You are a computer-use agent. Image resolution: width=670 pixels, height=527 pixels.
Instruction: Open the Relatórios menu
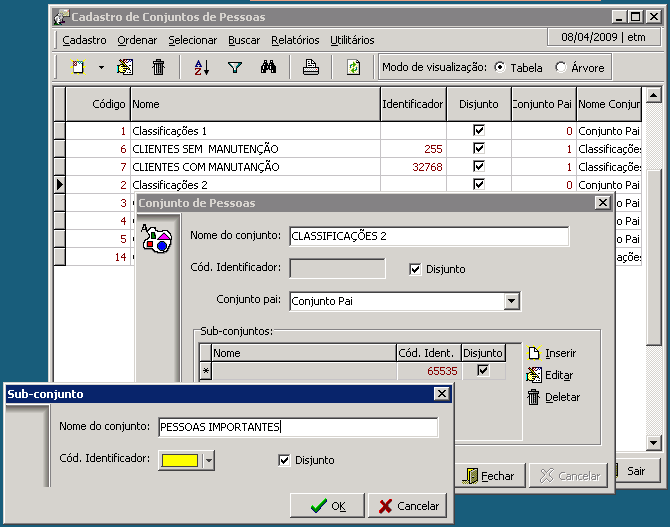[295, 40]
